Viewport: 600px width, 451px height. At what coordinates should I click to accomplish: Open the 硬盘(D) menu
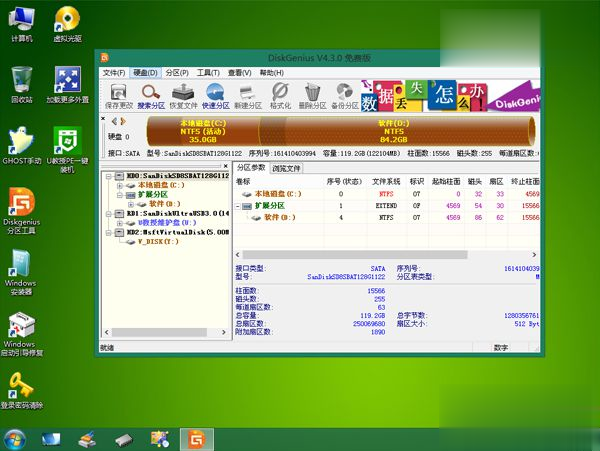(145, 73)
